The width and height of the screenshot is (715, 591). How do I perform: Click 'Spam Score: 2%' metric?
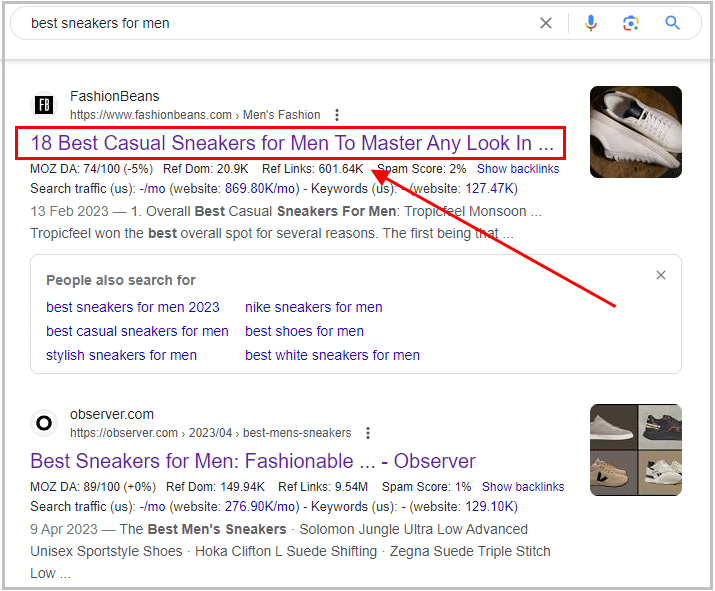[x=421, y=169]
